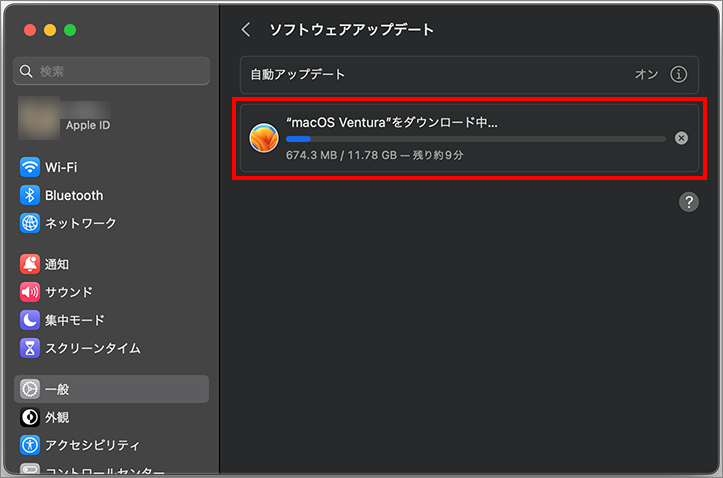Click the “macOS Ventura”をダウンロード中 text
723x478 pixels.
tap(392, 122)
